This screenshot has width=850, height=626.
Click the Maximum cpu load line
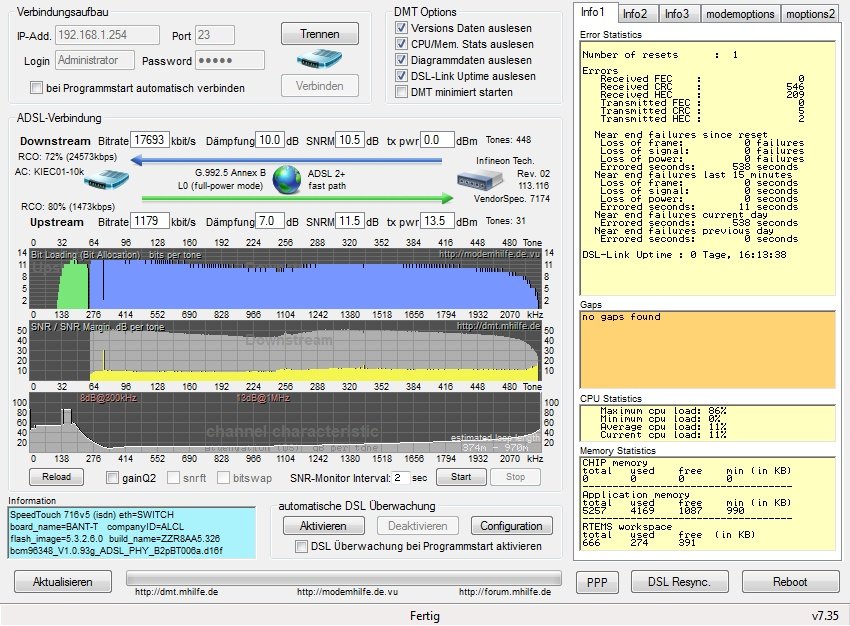point(663,411)
